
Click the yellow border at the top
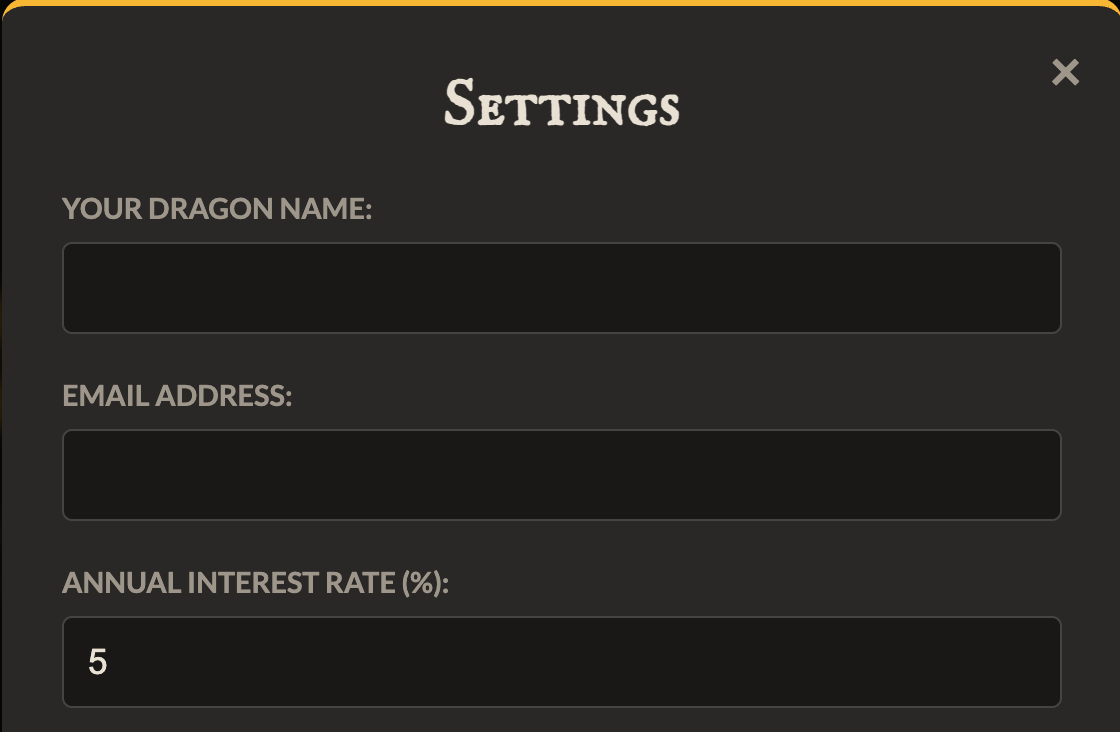pyautogui.click(x=560, y=4)
